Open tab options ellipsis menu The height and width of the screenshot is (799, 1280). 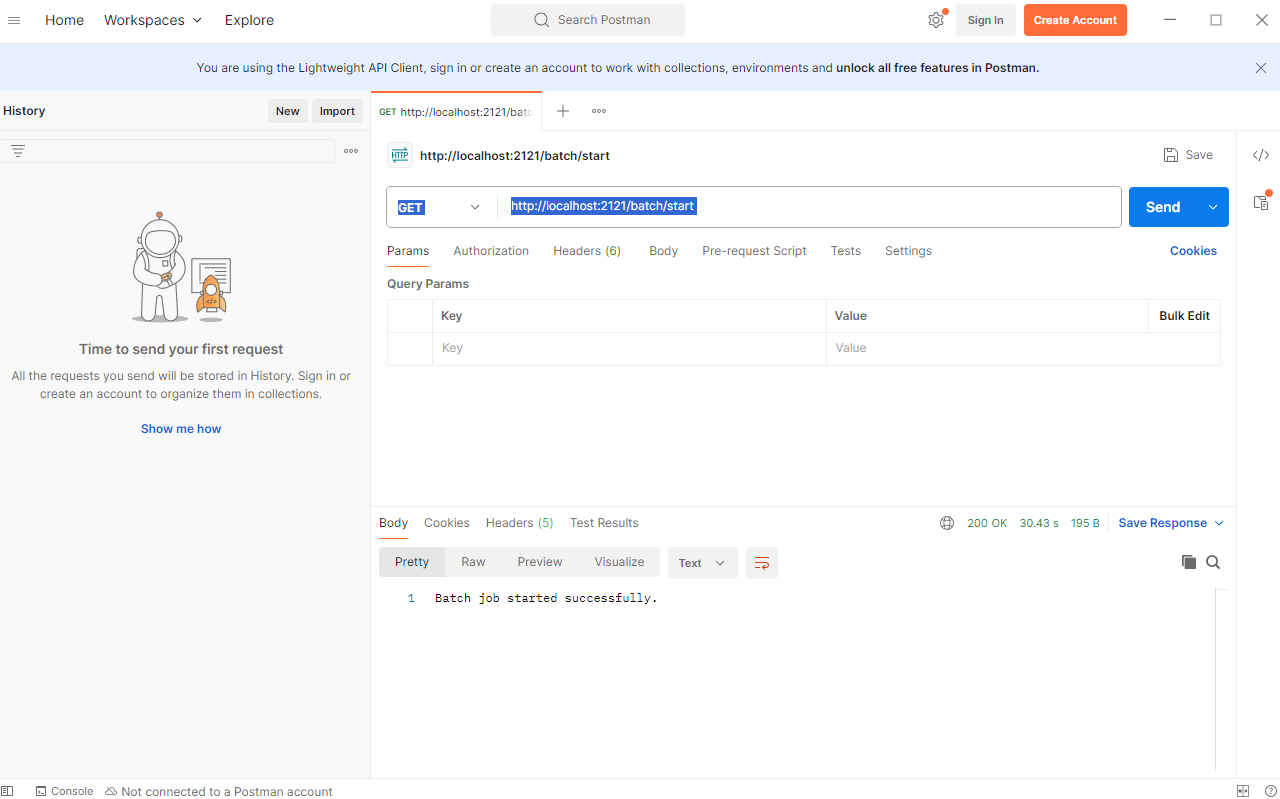[599, 111]
